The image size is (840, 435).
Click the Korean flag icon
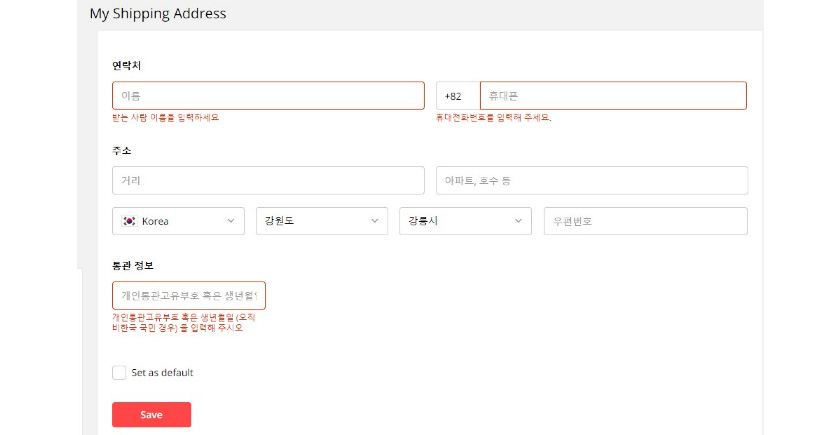coord(129,221)
